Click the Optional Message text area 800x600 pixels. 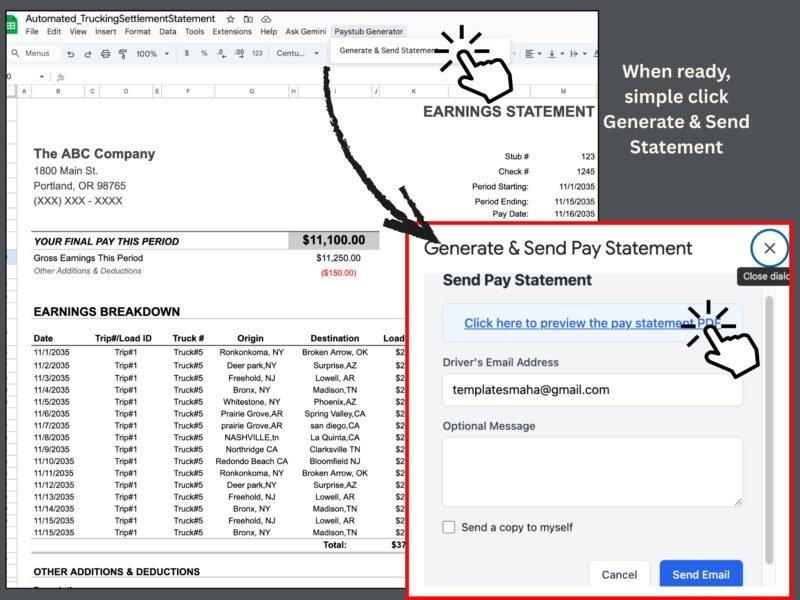592,472
